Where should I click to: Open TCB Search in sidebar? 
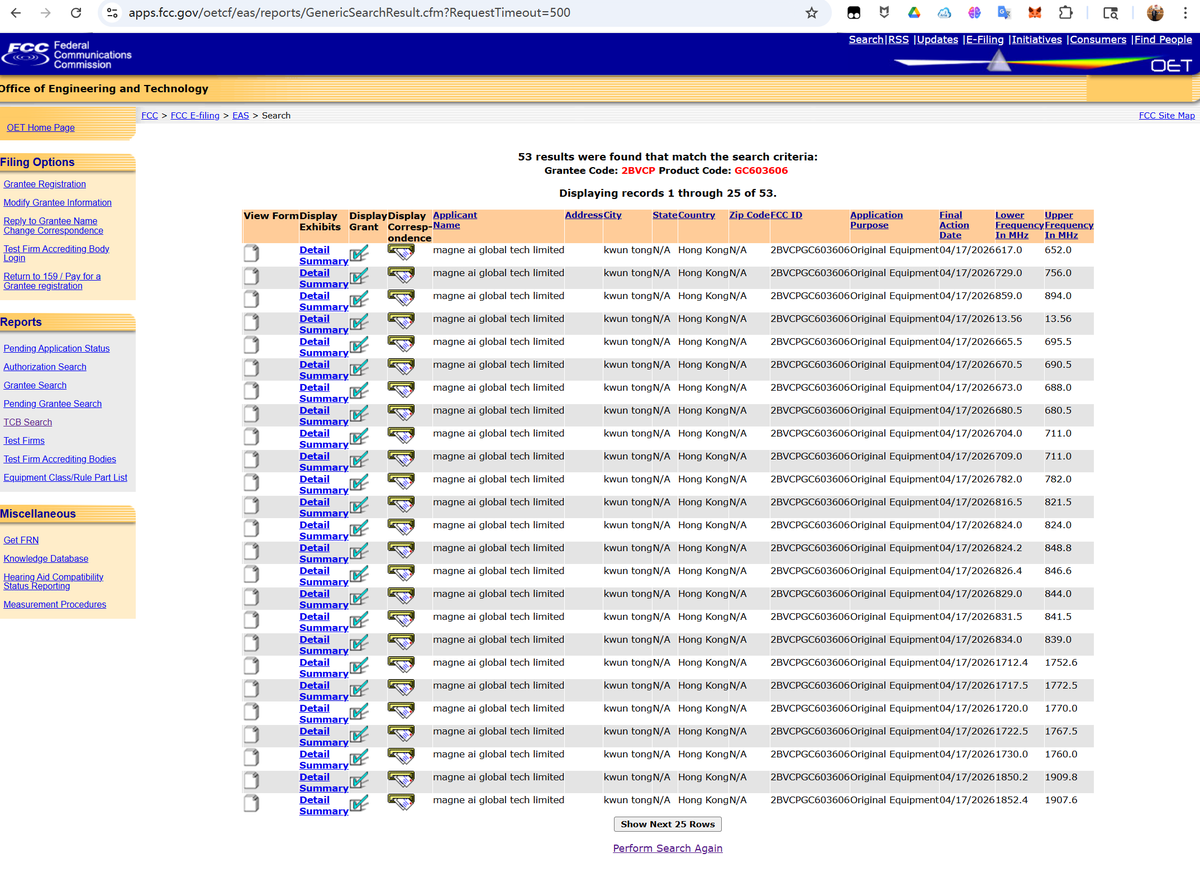click(28, 422)
